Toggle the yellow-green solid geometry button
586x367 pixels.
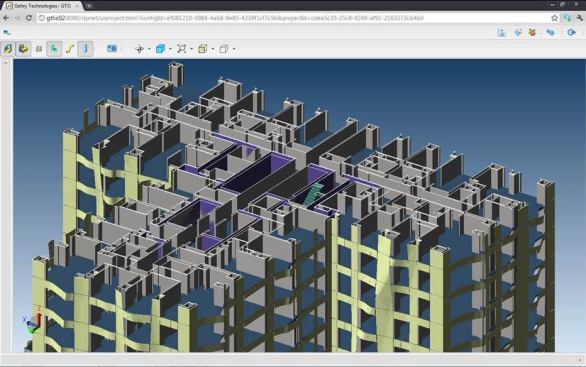pos(24,49)
